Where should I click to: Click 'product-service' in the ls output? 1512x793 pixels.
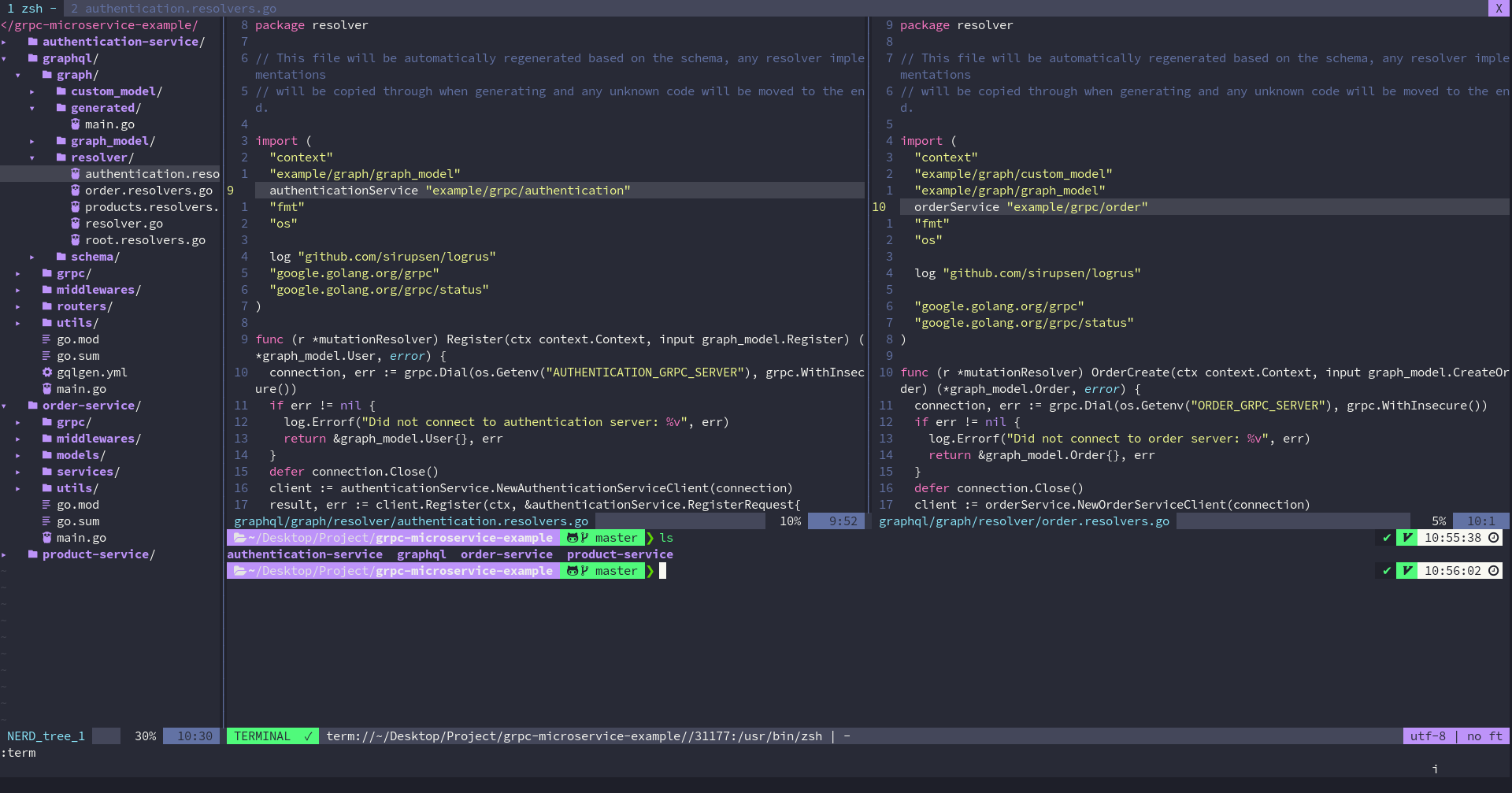(x=620, y=554)
